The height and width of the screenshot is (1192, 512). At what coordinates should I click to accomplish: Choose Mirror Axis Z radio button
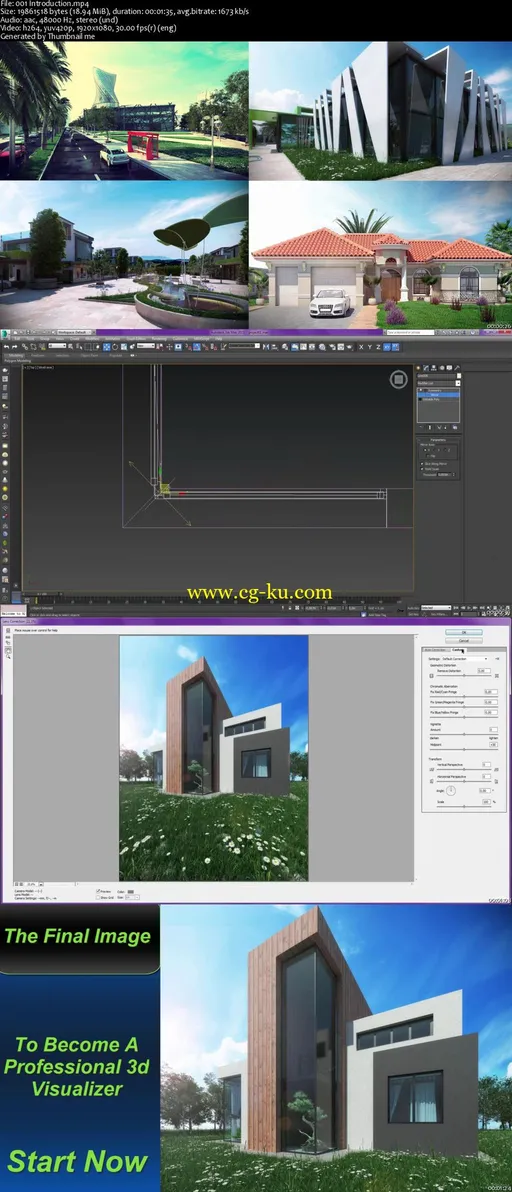(446, 450)
